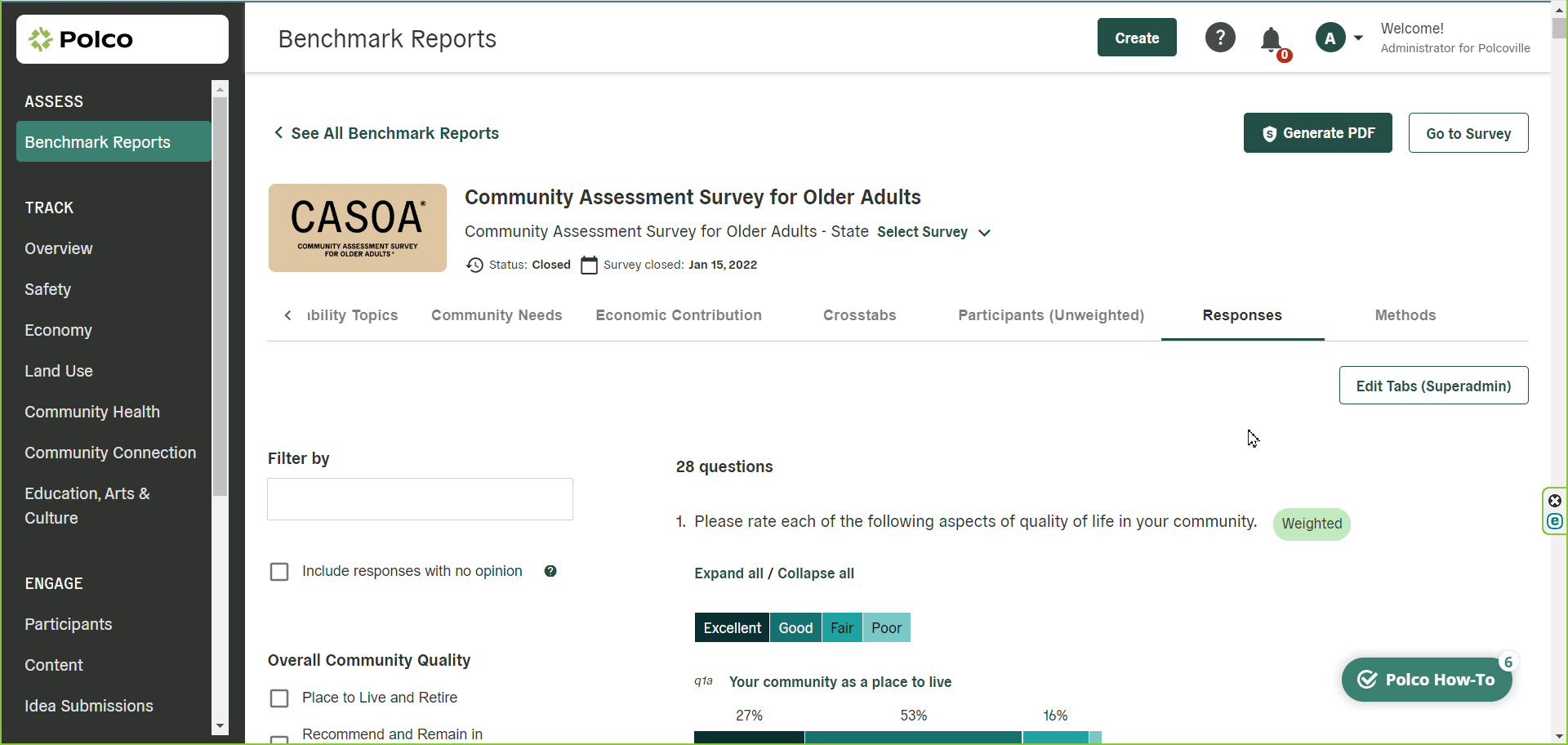Open the help question mark icon

click(1220, 38)
